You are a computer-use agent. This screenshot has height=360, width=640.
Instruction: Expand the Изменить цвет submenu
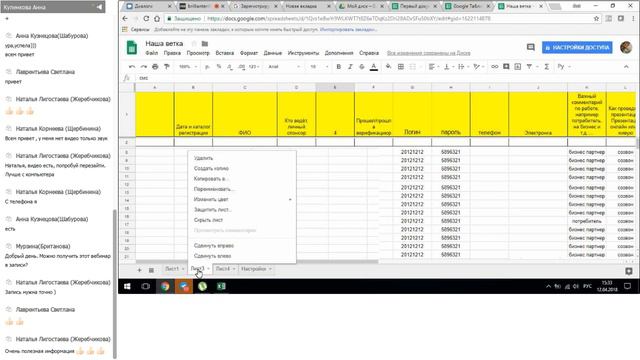click(x=242, y=199)
